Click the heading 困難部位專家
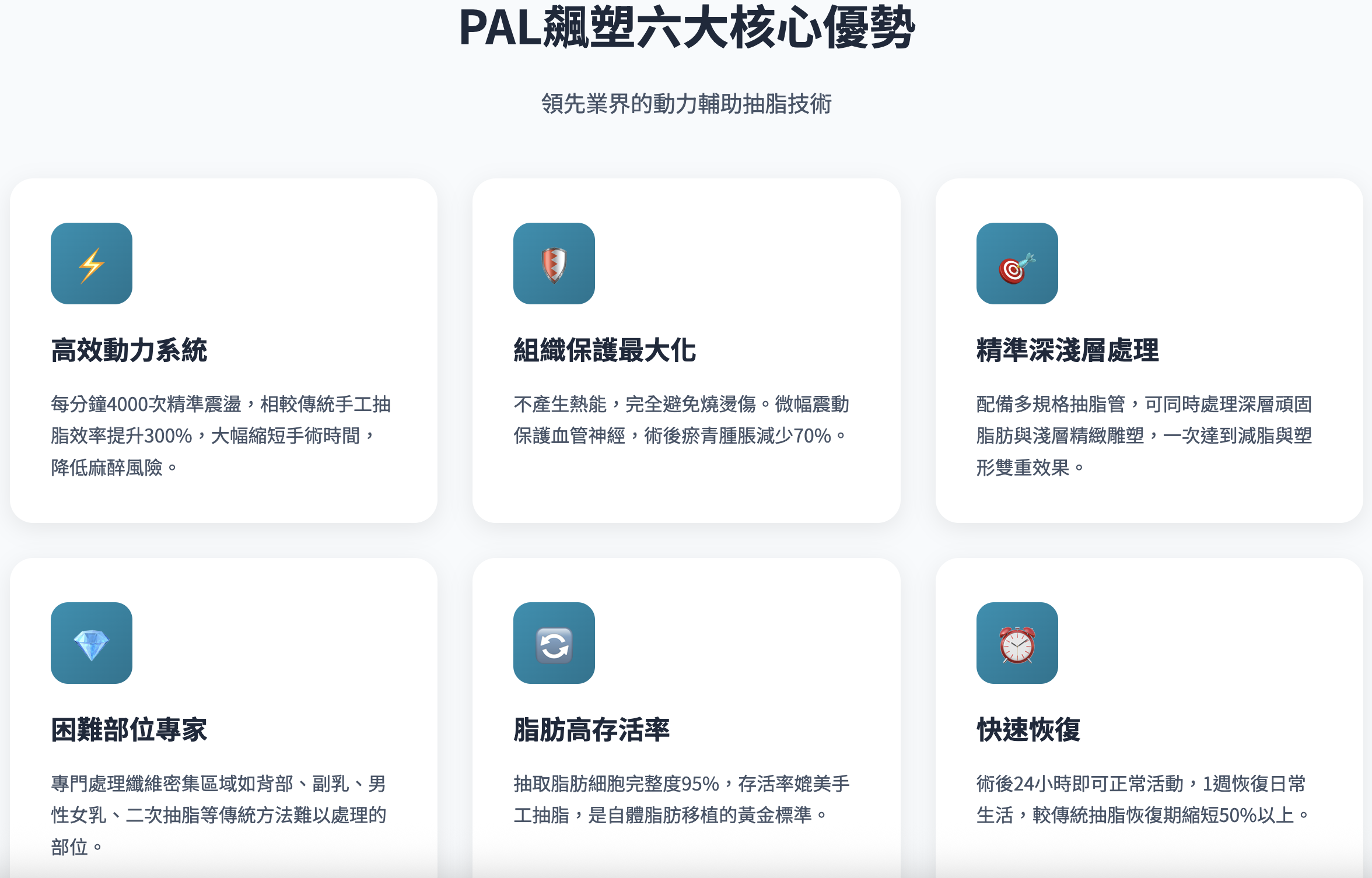1372x878 pixels. pos(129,730)
